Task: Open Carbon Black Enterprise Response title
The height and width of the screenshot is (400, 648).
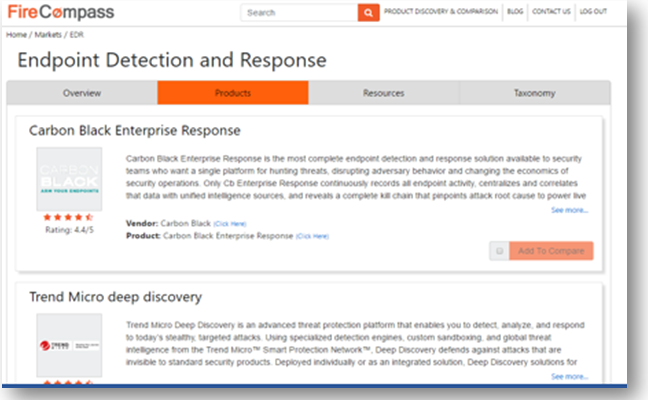Action: click(135, 131)
